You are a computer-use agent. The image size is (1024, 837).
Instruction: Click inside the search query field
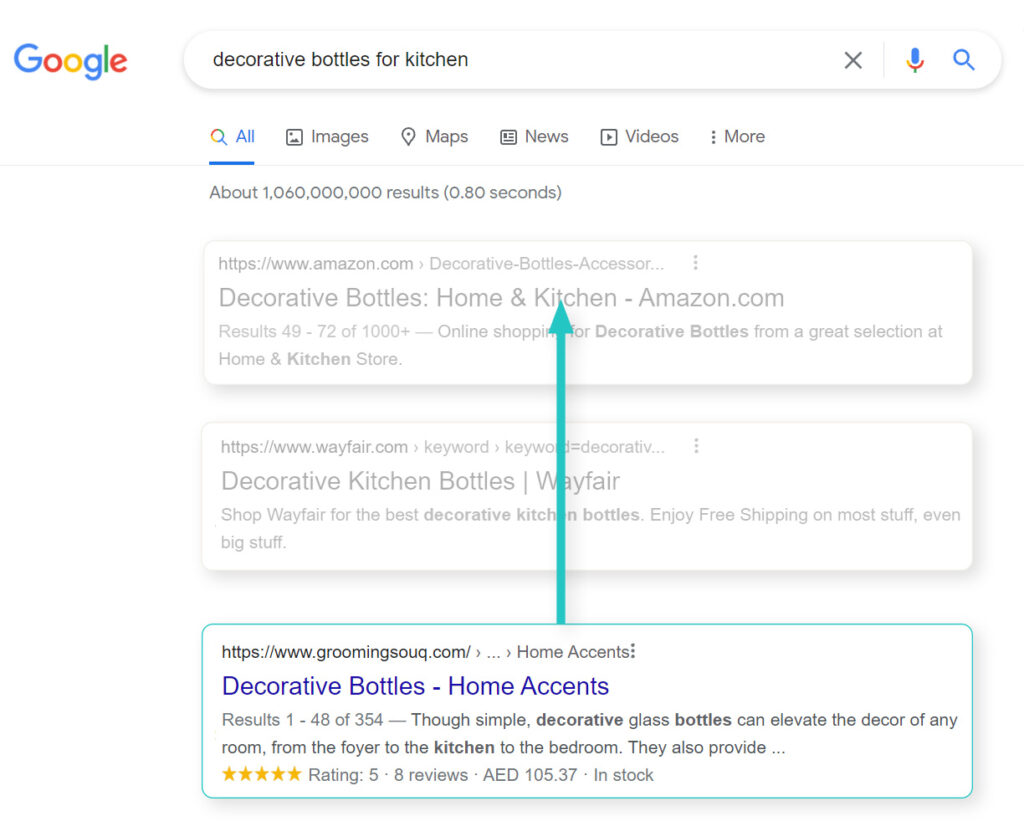click(x=500, y=60)
